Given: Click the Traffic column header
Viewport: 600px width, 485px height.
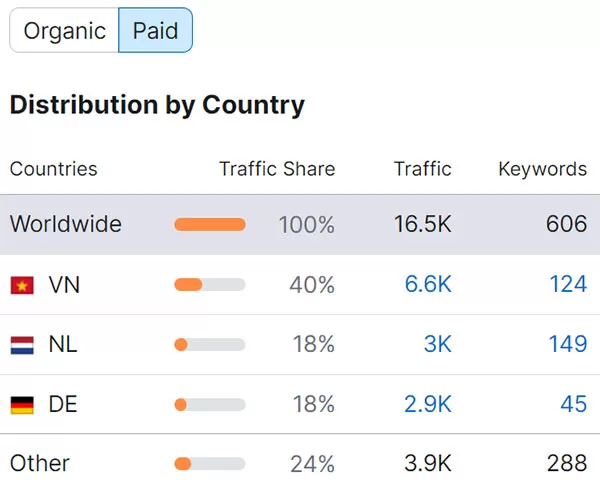Looking at the screenshot, I should click(423, 169).
